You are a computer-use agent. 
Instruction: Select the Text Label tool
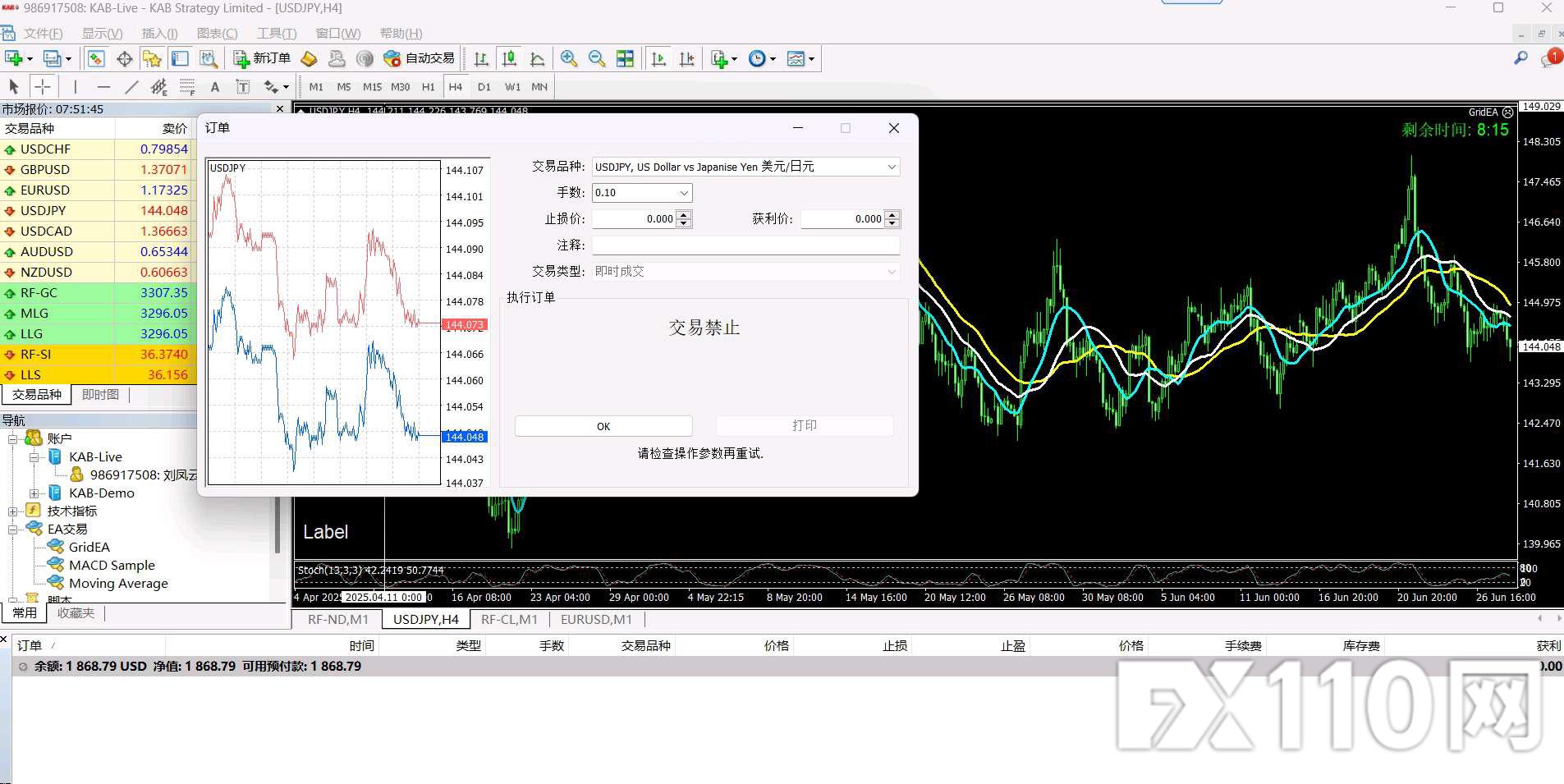coord(243,86)
